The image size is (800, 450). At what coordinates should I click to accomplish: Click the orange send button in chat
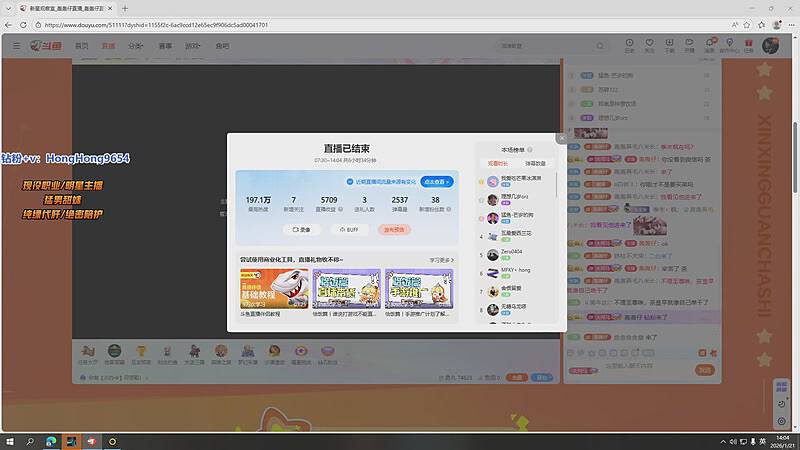coord(705,370)
